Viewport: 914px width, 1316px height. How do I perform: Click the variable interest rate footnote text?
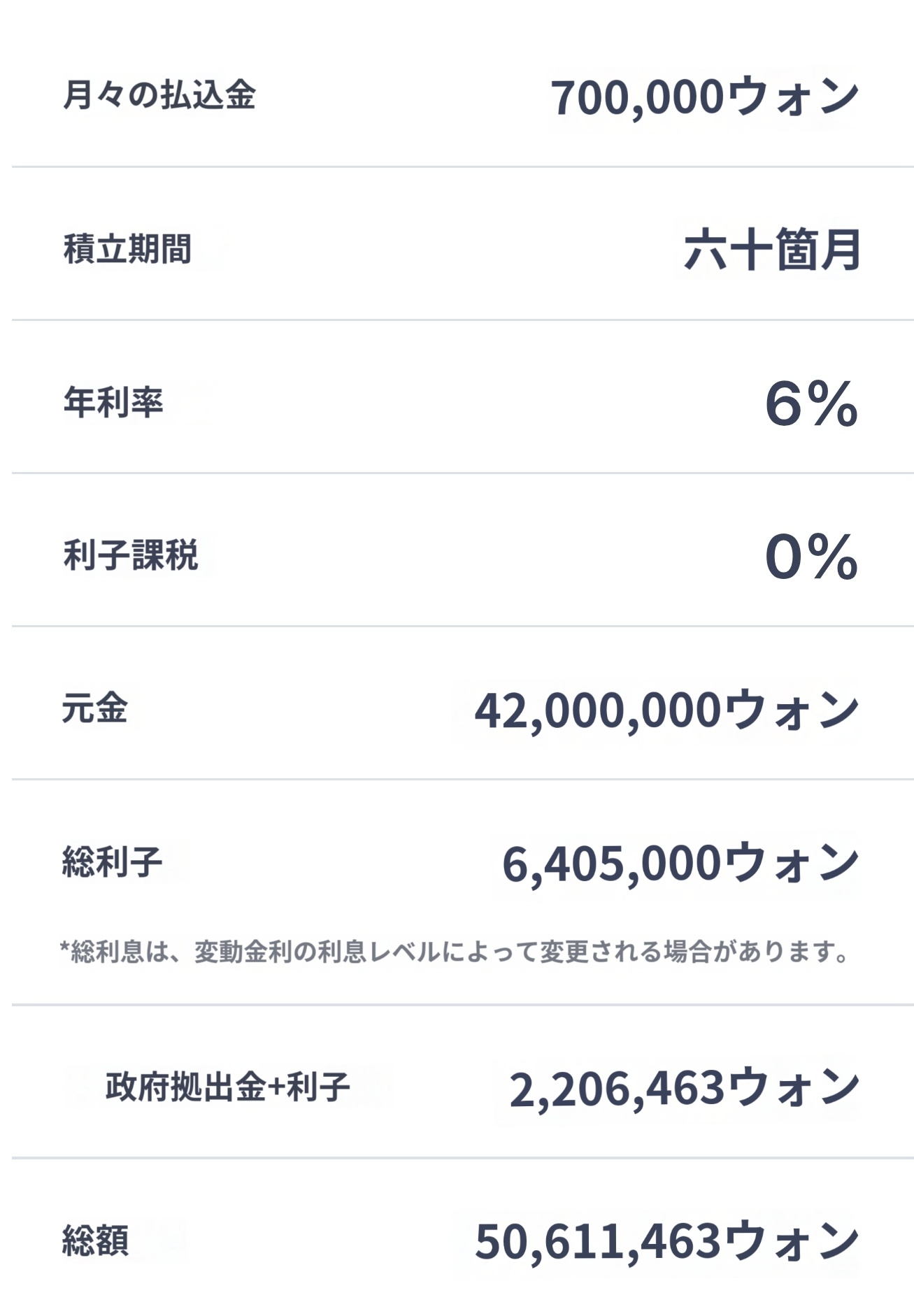pos(455,952)
